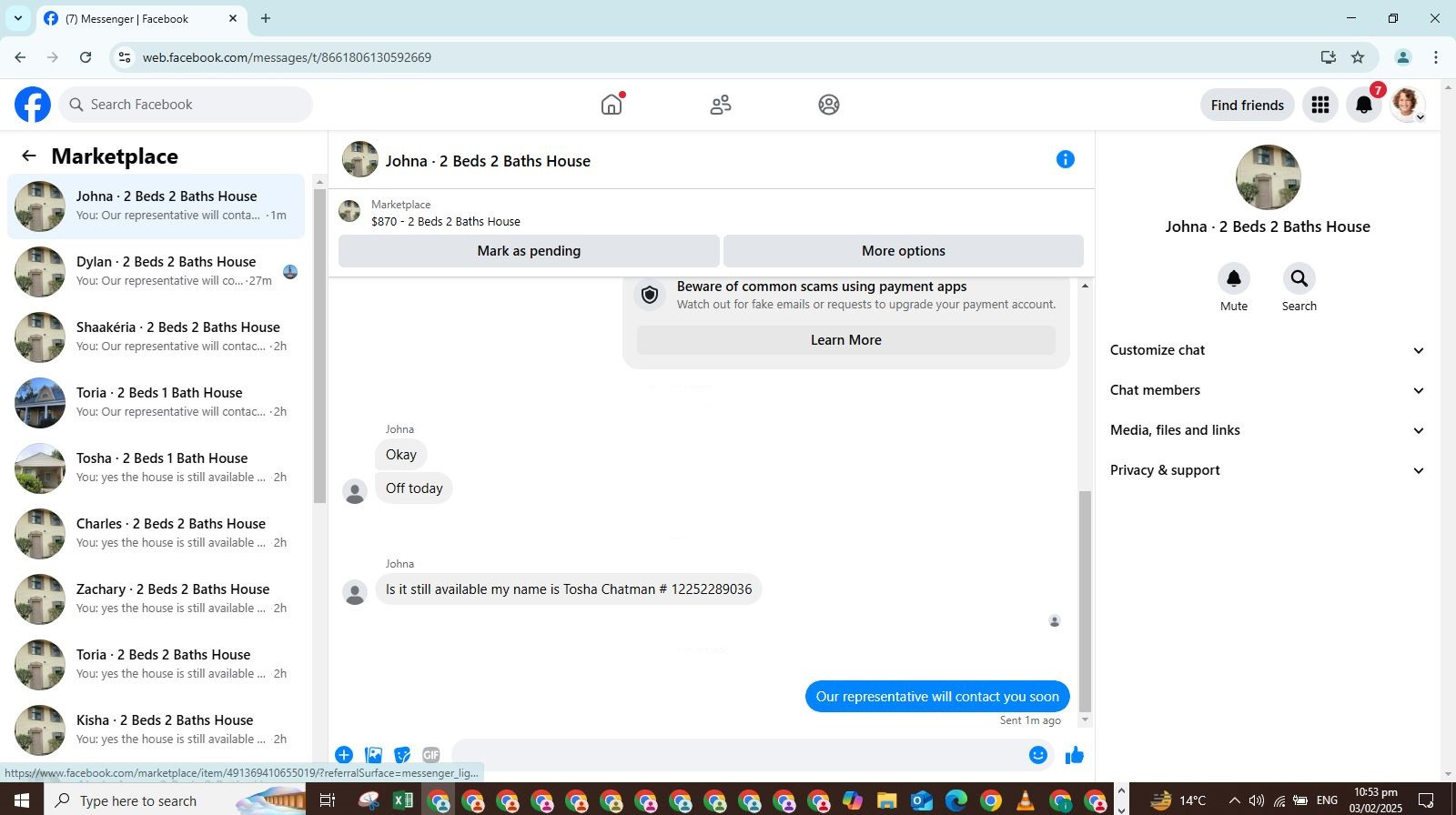
Task: Open the emoji picker in the message box
Action: pyautogui.click(x=1038, y=755)
